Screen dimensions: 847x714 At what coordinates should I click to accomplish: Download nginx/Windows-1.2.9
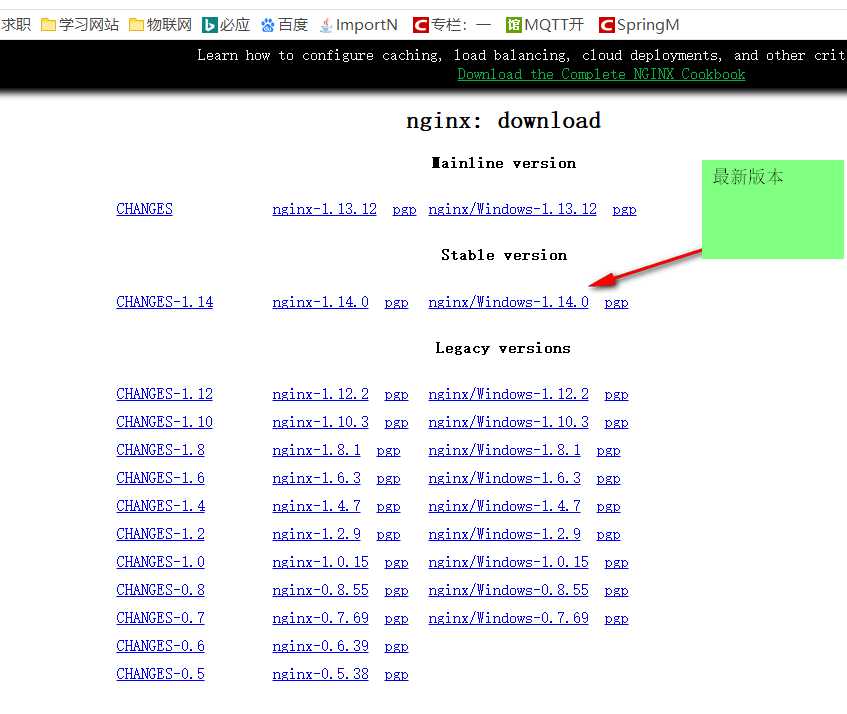pos(505,534)
